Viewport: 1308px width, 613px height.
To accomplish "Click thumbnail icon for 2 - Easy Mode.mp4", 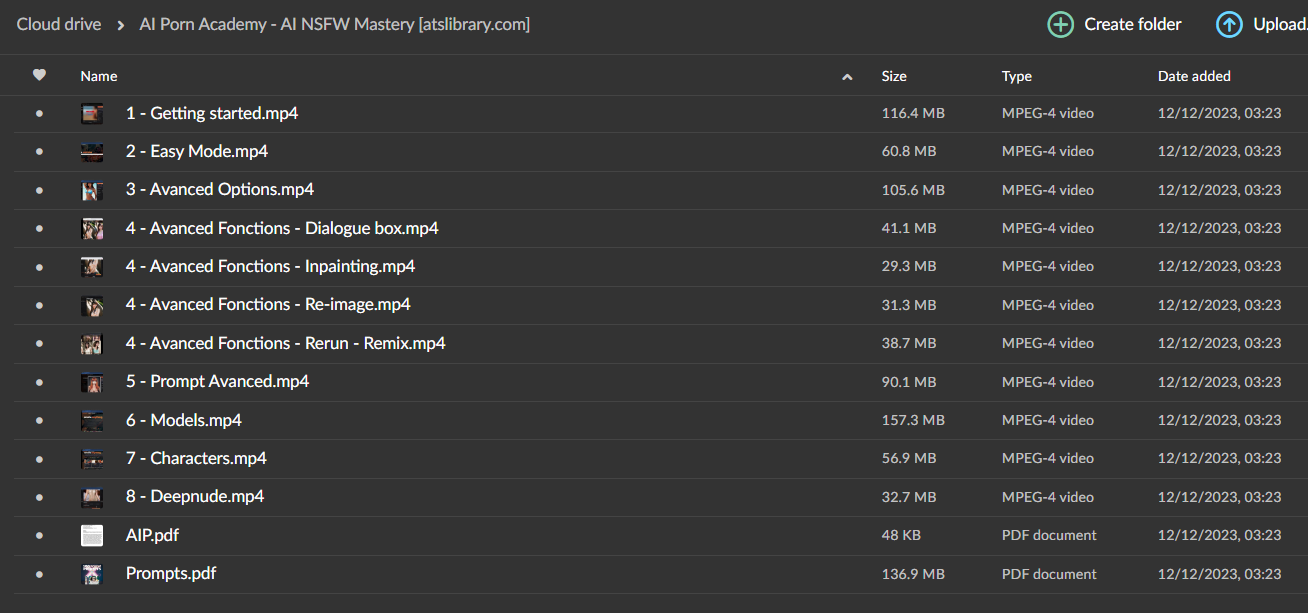I will click(92, 152).
